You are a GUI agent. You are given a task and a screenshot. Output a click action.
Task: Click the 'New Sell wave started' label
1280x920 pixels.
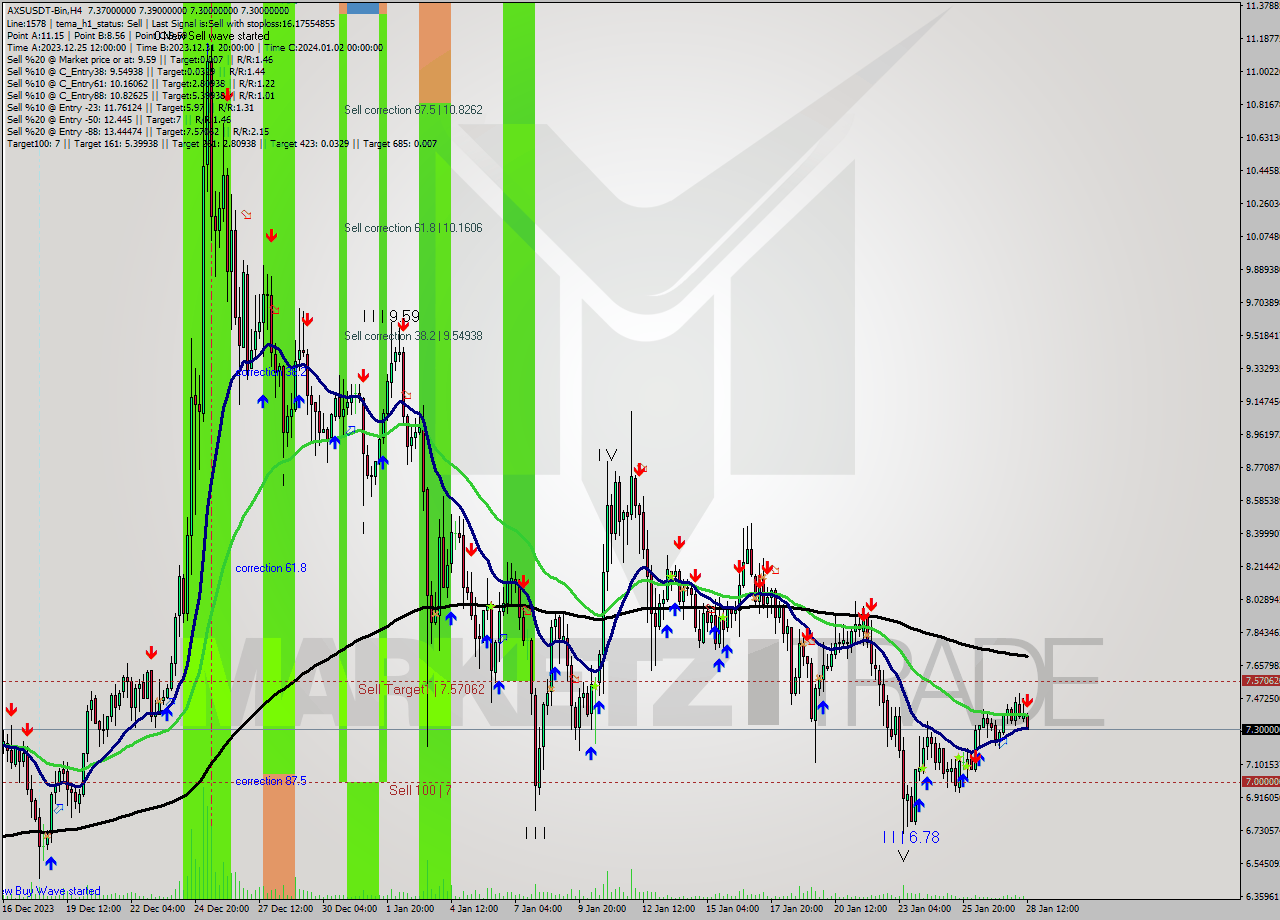point(211,36)
